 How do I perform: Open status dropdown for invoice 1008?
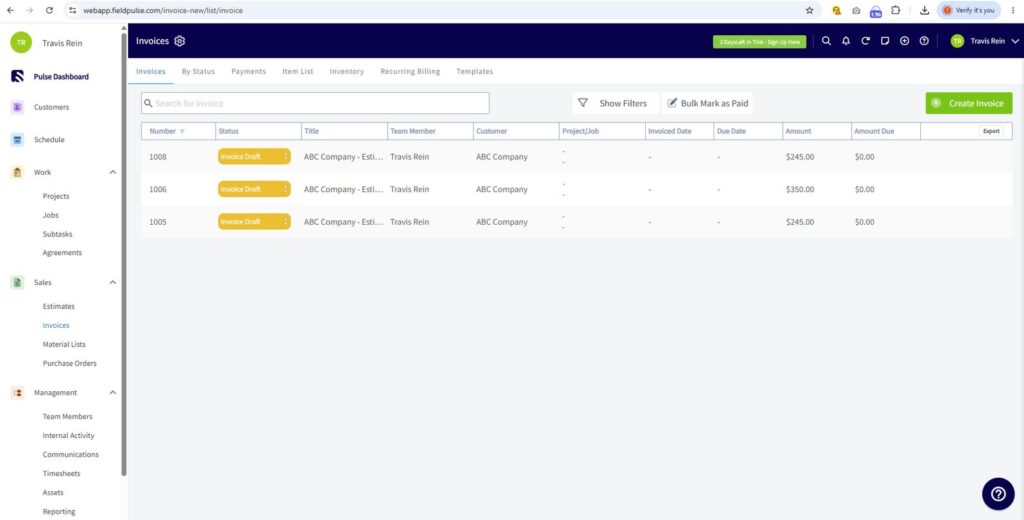(x=254, y=157)
